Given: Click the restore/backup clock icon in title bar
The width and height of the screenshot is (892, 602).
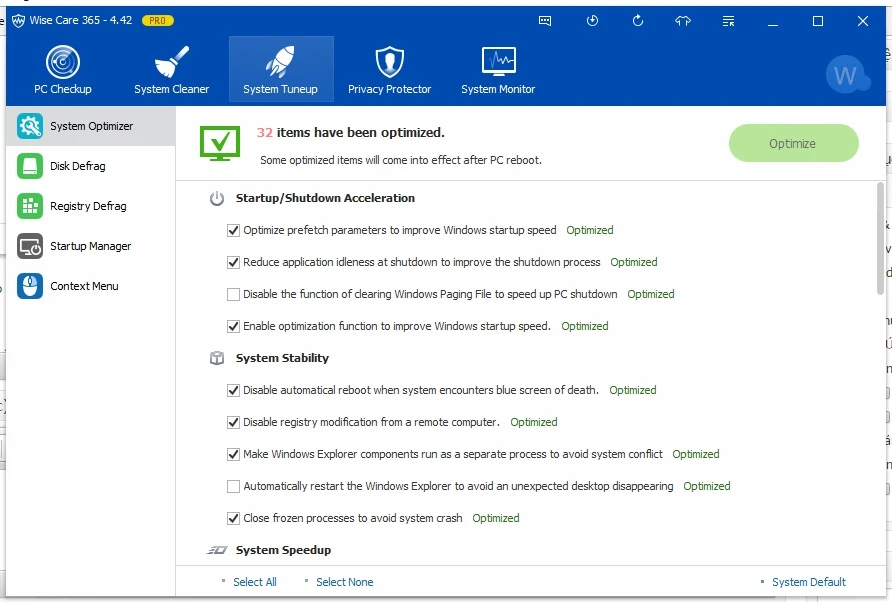Looking at the screenshot, I should (x=592, y=21).
